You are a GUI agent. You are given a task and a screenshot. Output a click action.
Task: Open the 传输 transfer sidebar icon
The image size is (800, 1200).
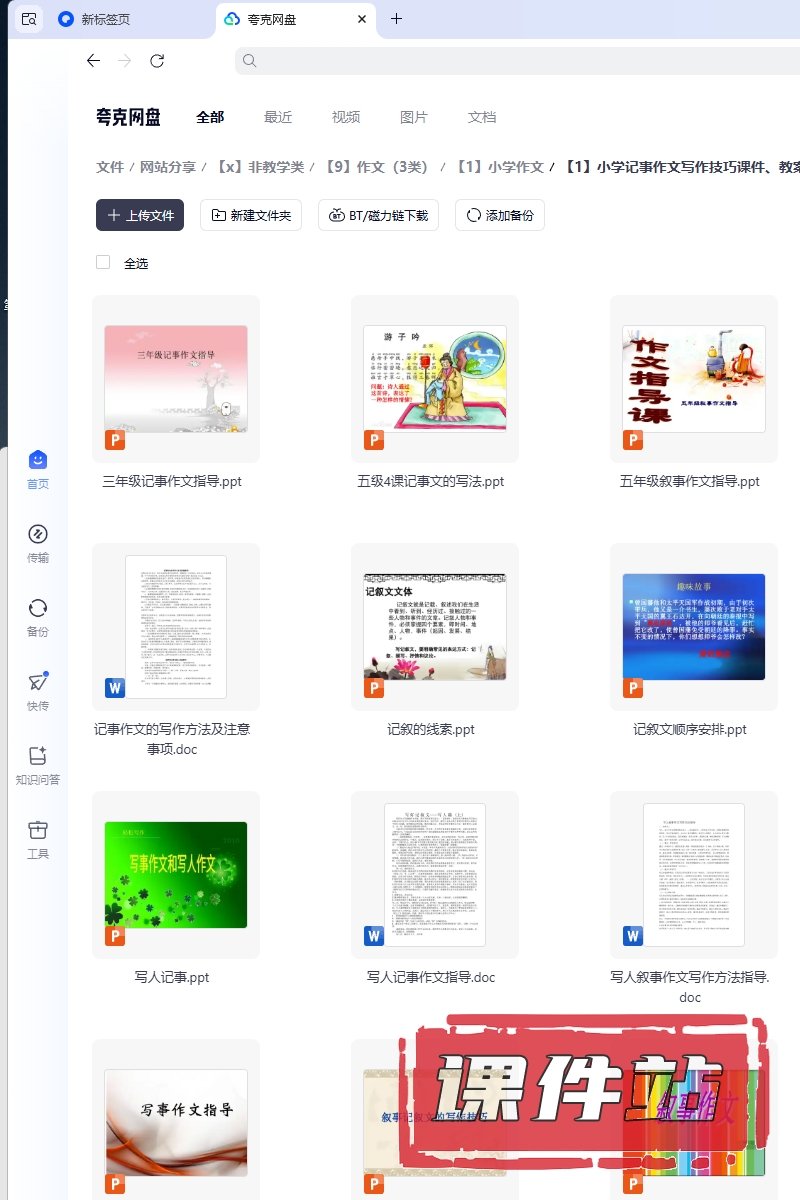38,543
